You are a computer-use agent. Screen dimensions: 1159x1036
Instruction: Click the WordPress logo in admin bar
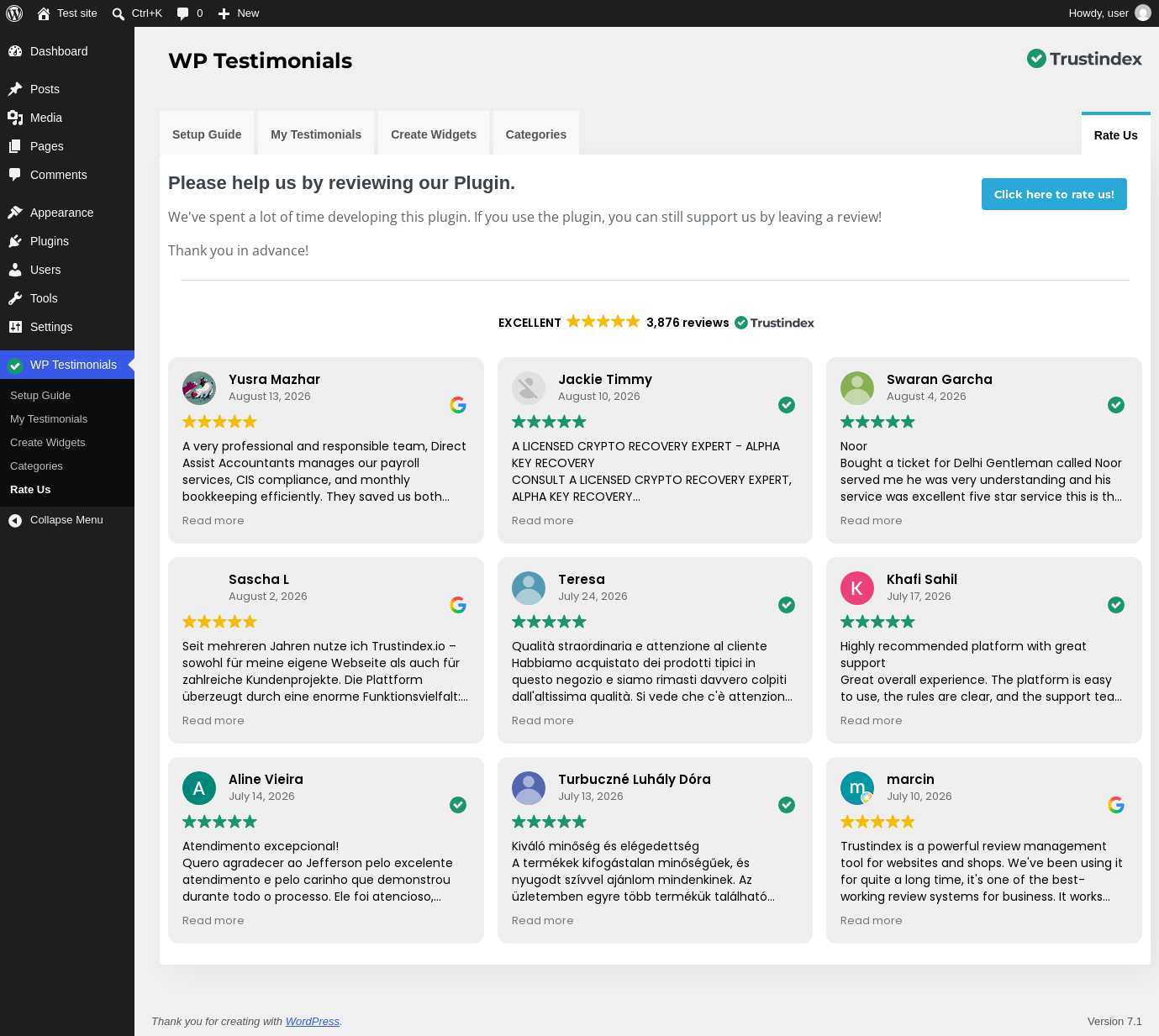14,13
